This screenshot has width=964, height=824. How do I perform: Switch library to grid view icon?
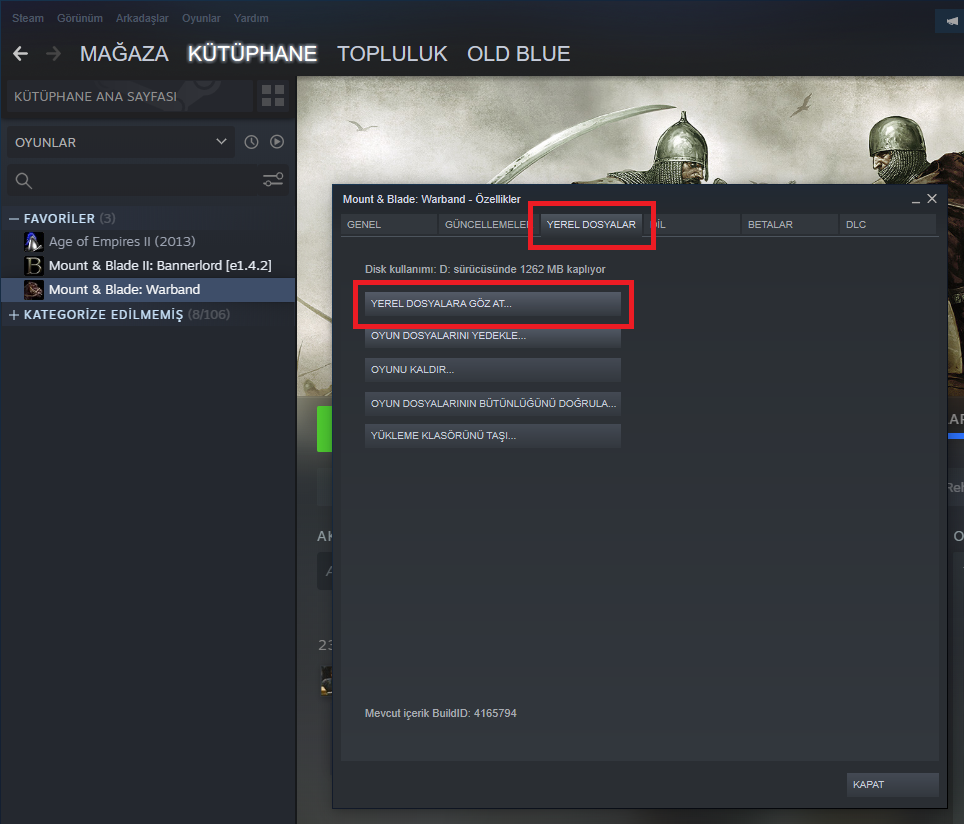[273, 96]
